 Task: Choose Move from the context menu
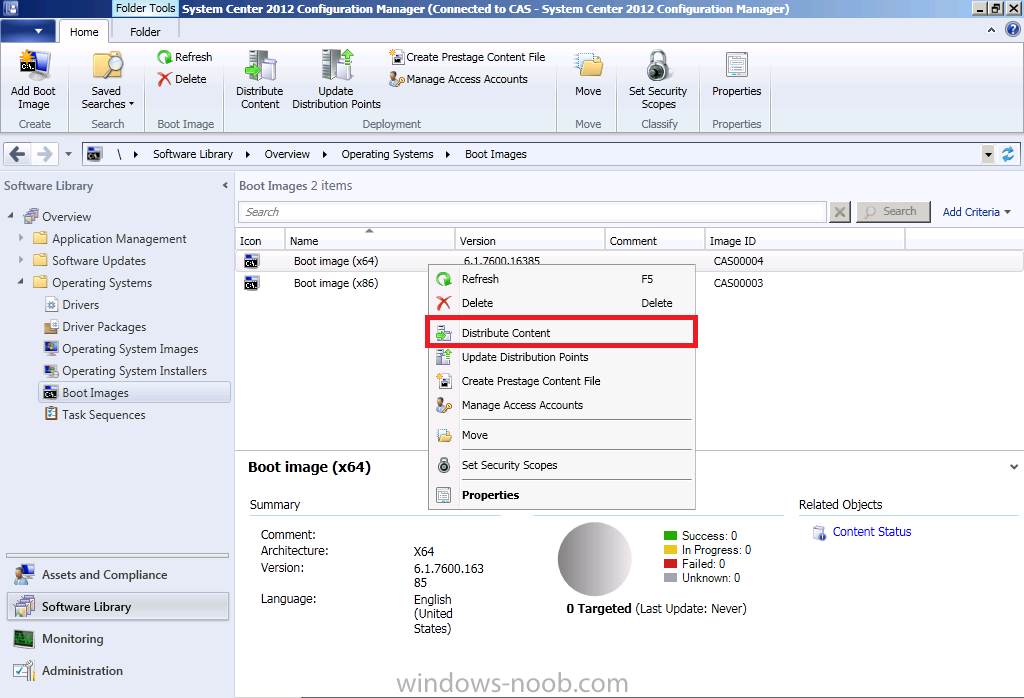click(562, 436)
